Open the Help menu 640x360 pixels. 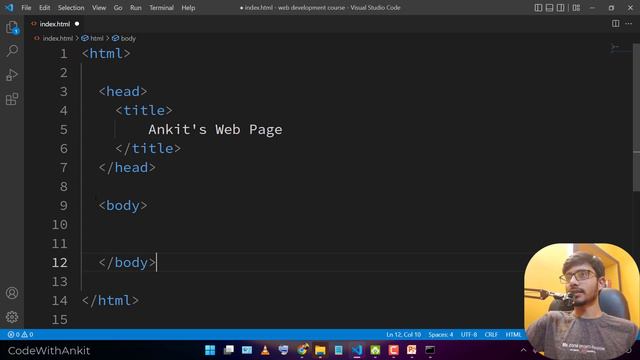(x=188, y=8)
